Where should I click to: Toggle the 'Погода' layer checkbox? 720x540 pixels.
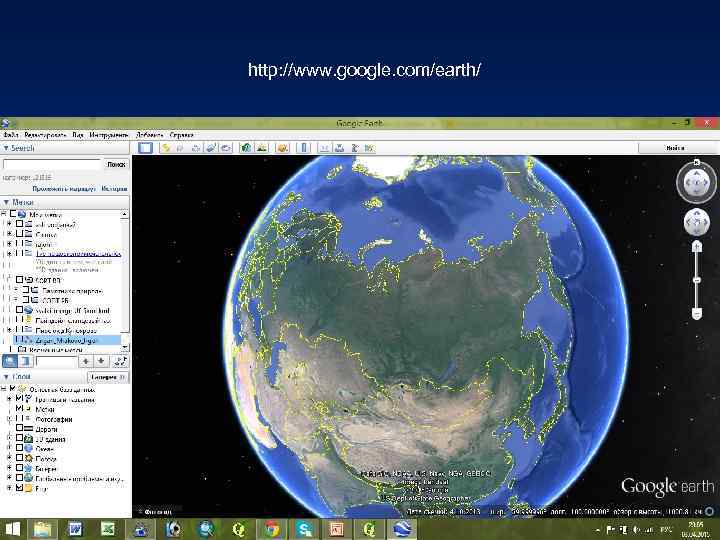pos(19,458)
